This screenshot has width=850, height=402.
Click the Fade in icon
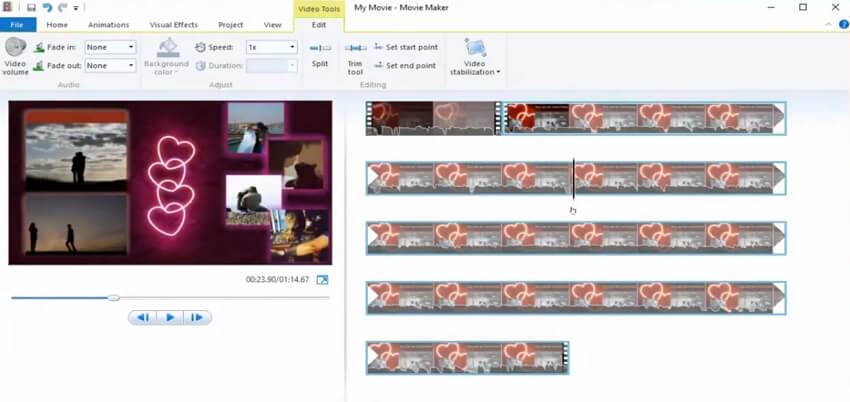39,48
